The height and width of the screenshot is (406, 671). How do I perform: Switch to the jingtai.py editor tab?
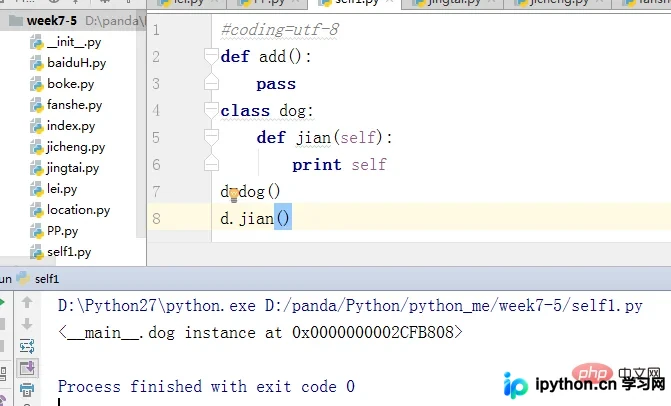(454, 3)
